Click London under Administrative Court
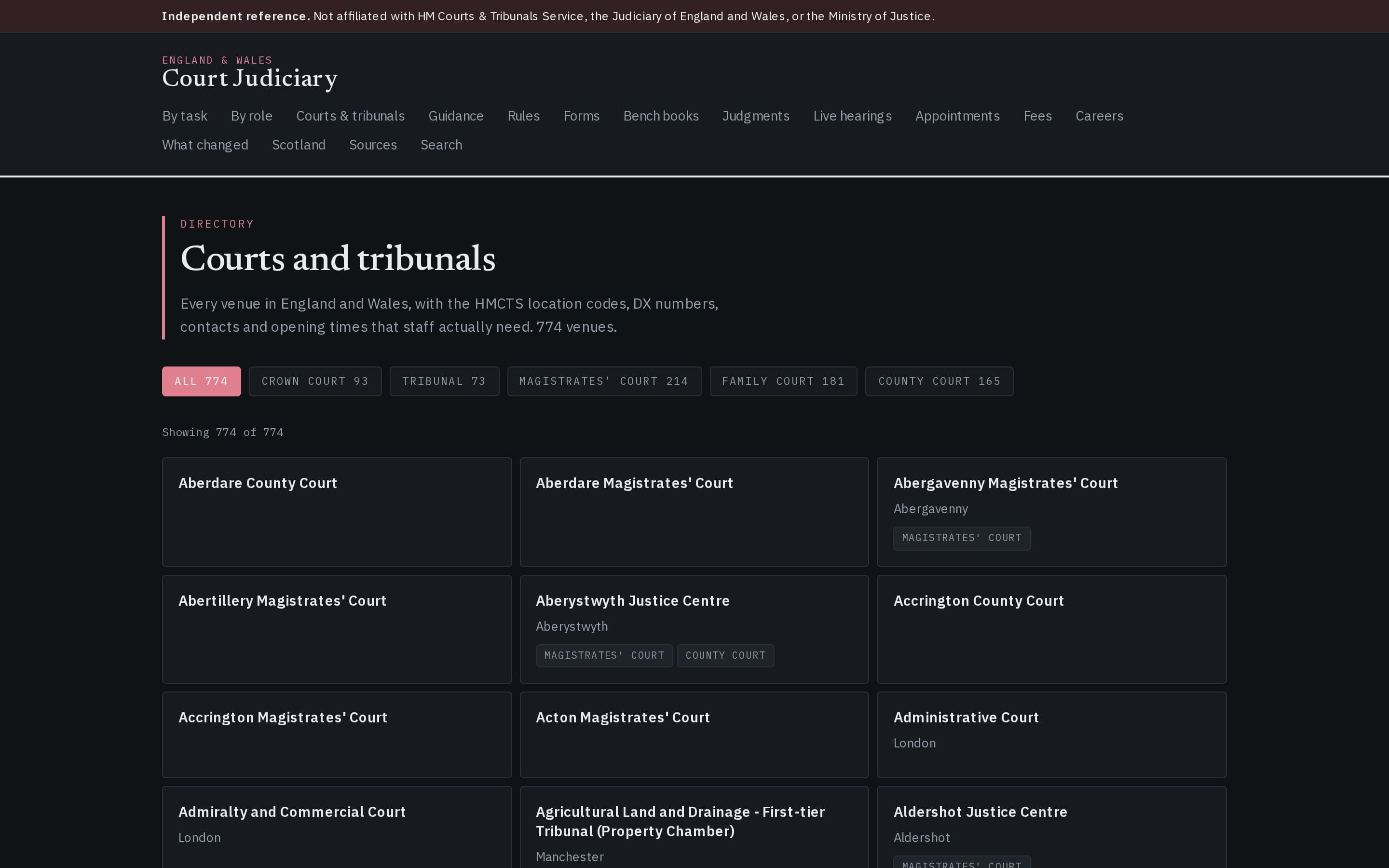Viewport: 1389px width, 868px height. (914, 743)
